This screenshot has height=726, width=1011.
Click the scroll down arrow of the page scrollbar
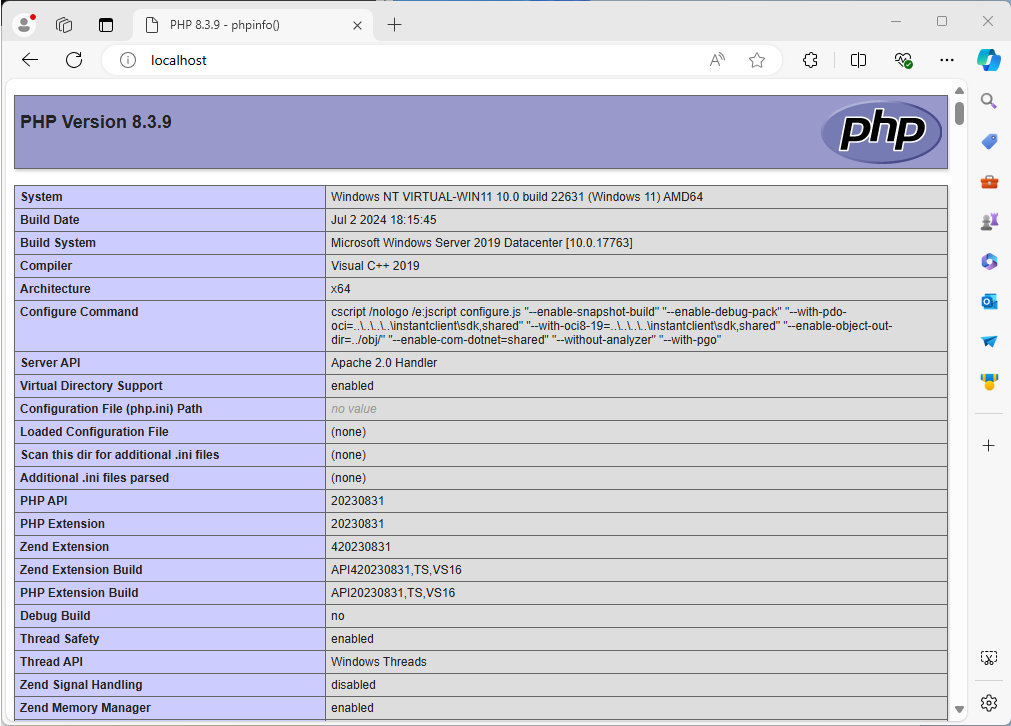point(959,709)
